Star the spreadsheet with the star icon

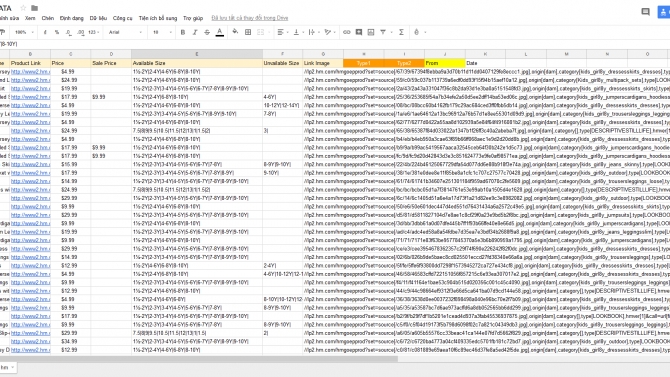pos(24,8)
